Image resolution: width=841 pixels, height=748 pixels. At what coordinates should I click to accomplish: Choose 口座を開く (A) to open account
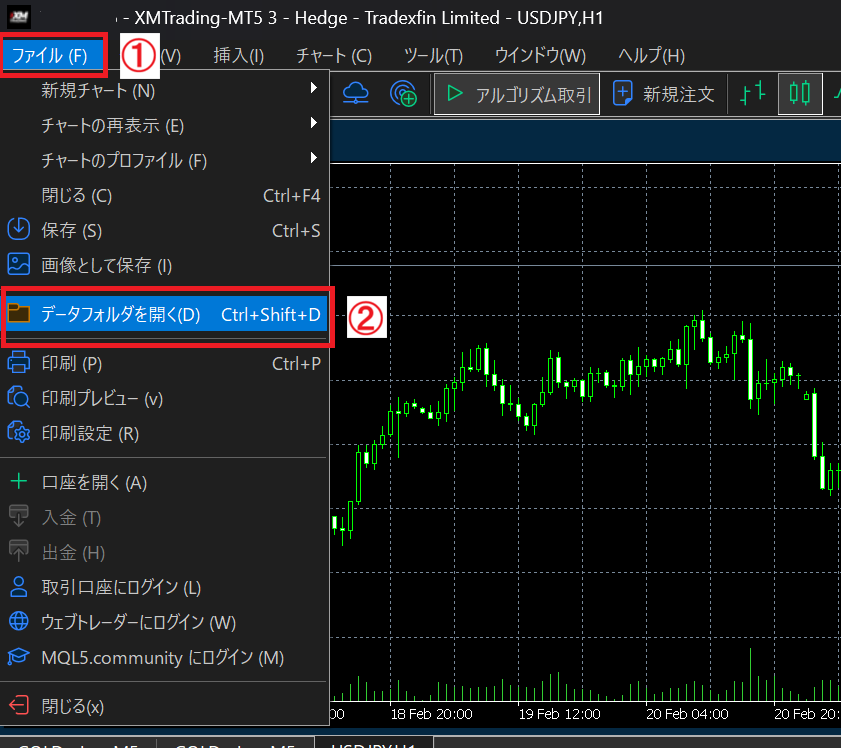click(x=94, y=482)
